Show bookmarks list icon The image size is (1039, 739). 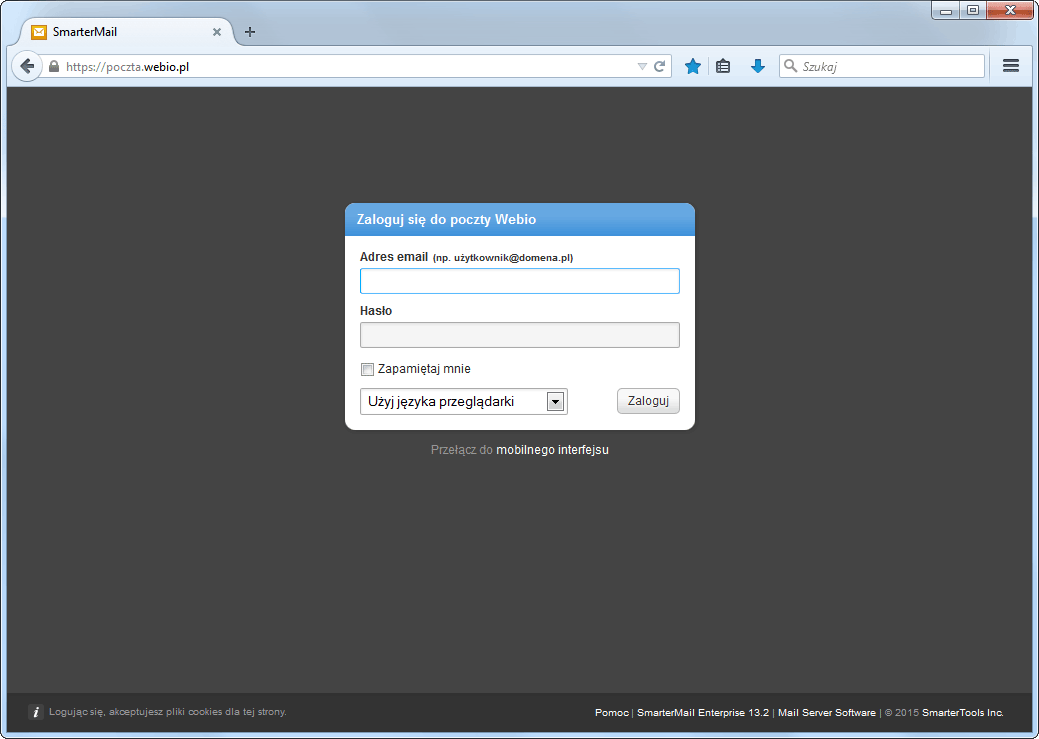point(723,66)
